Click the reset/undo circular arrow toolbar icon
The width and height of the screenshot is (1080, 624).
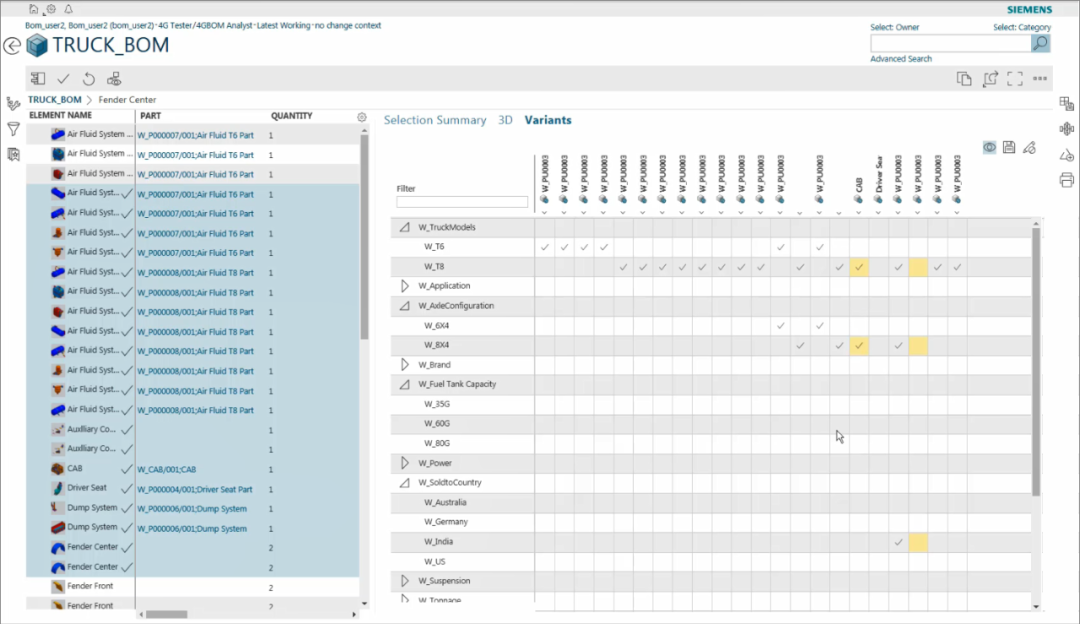tap(88, 79)
